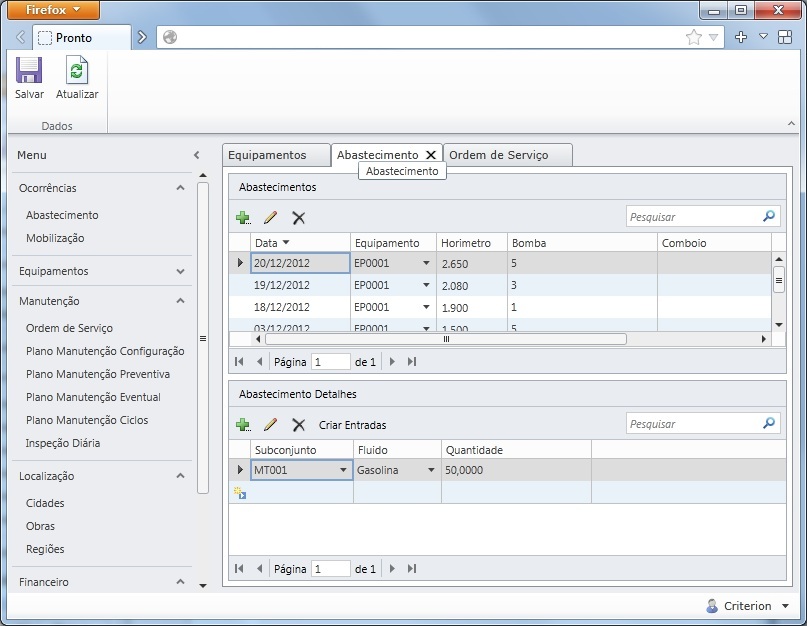Screen dimensions: 807x626
Task: Add a new Abastecimento Detalhes record
Action: [x=243, y=425]
